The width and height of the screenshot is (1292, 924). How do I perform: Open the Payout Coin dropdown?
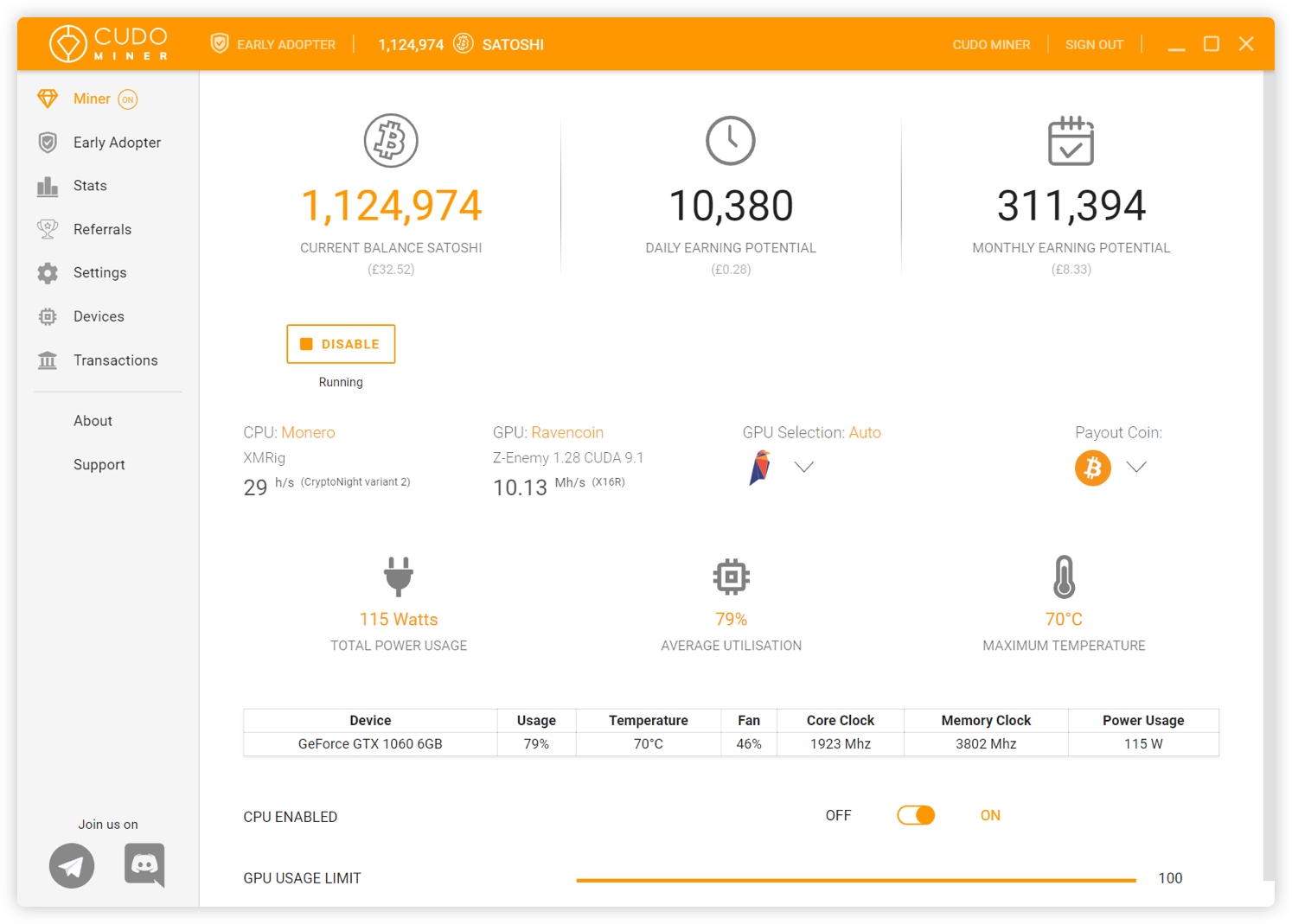click(x=1136, y=468)
